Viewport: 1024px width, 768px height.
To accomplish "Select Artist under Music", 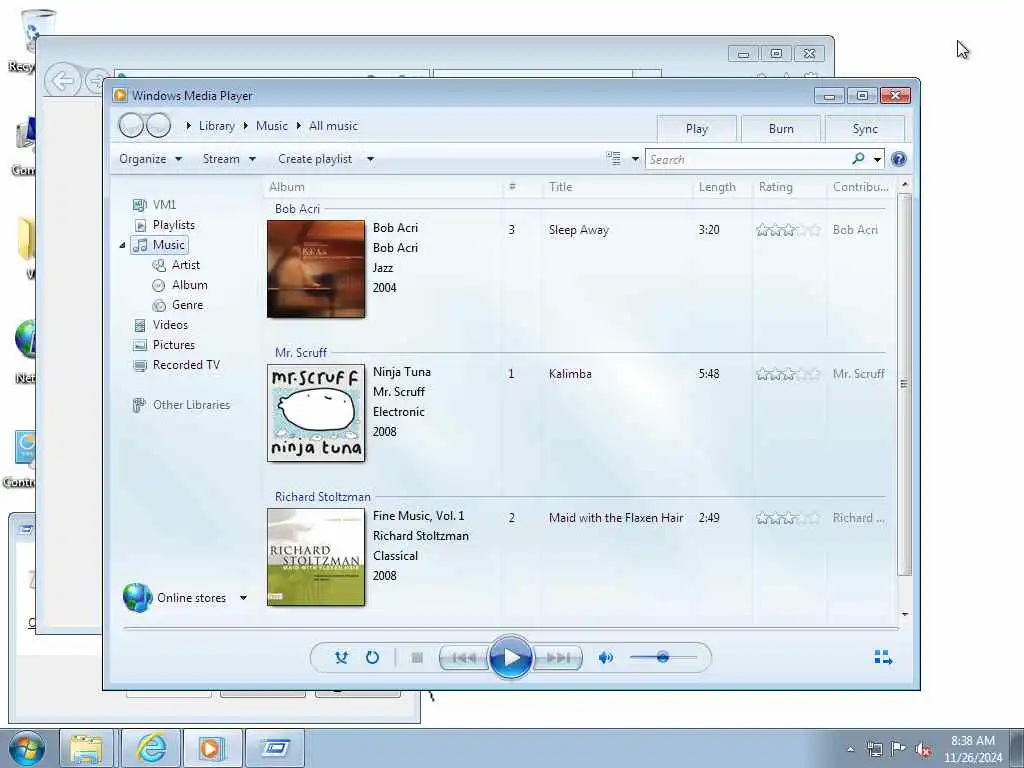I will 176,264.
